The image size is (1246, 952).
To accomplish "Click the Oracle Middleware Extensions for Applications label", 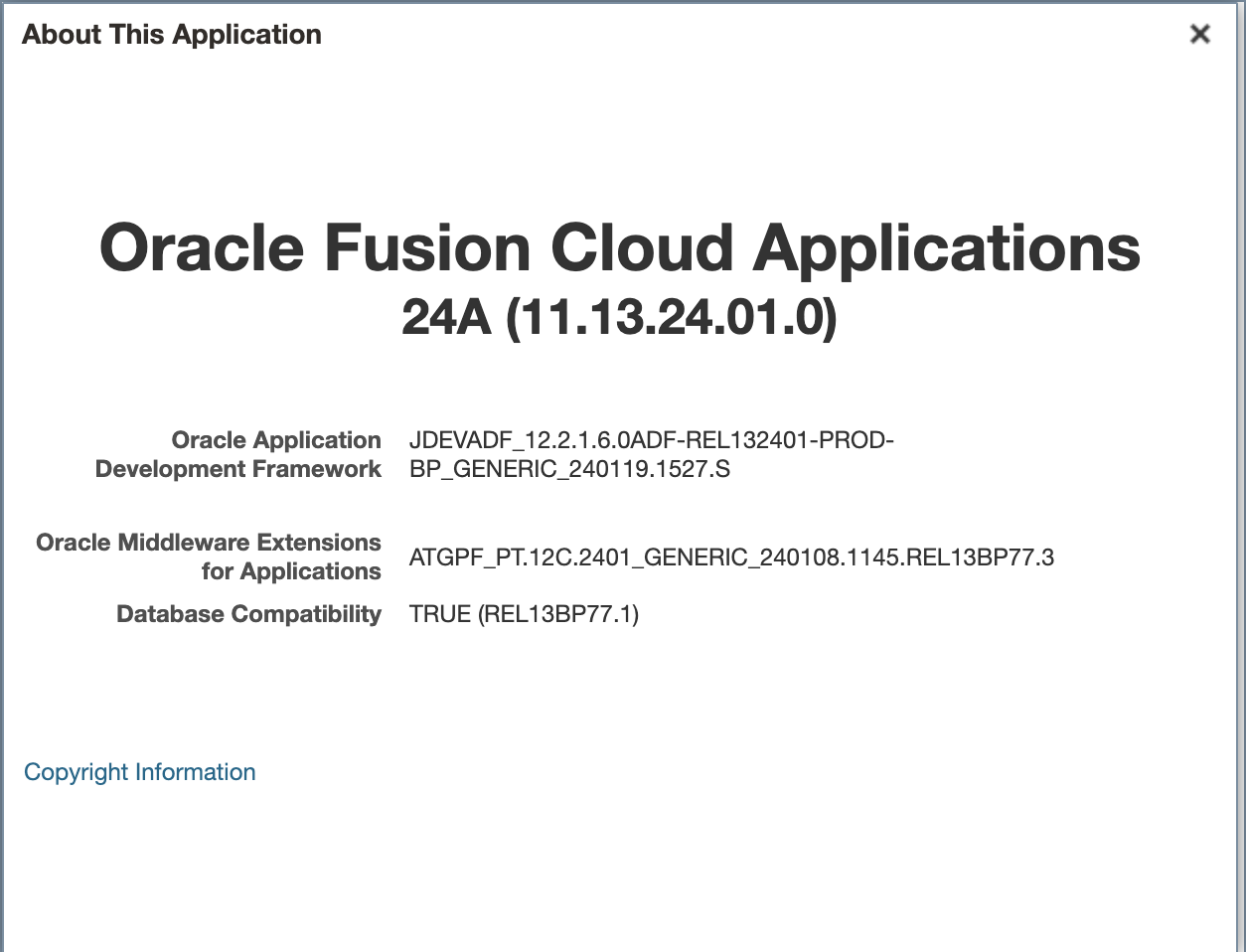I will (209, 556).
